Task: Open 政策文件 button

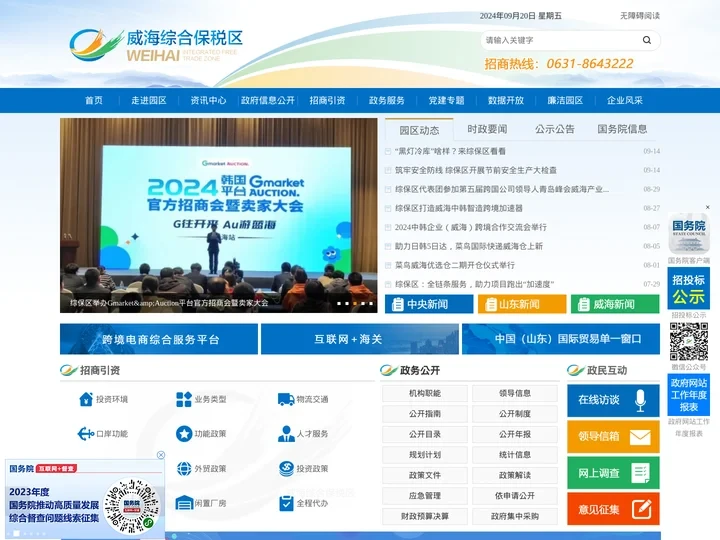Action: pos(425,475)
